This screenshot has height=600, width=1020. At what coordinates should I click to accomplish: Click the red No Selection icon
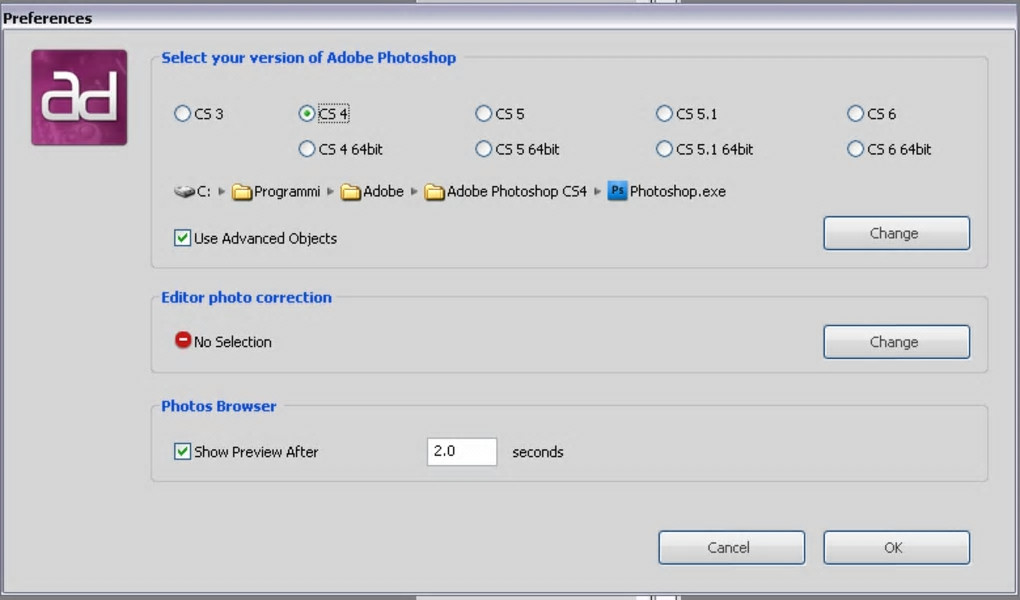pos(183,341)
